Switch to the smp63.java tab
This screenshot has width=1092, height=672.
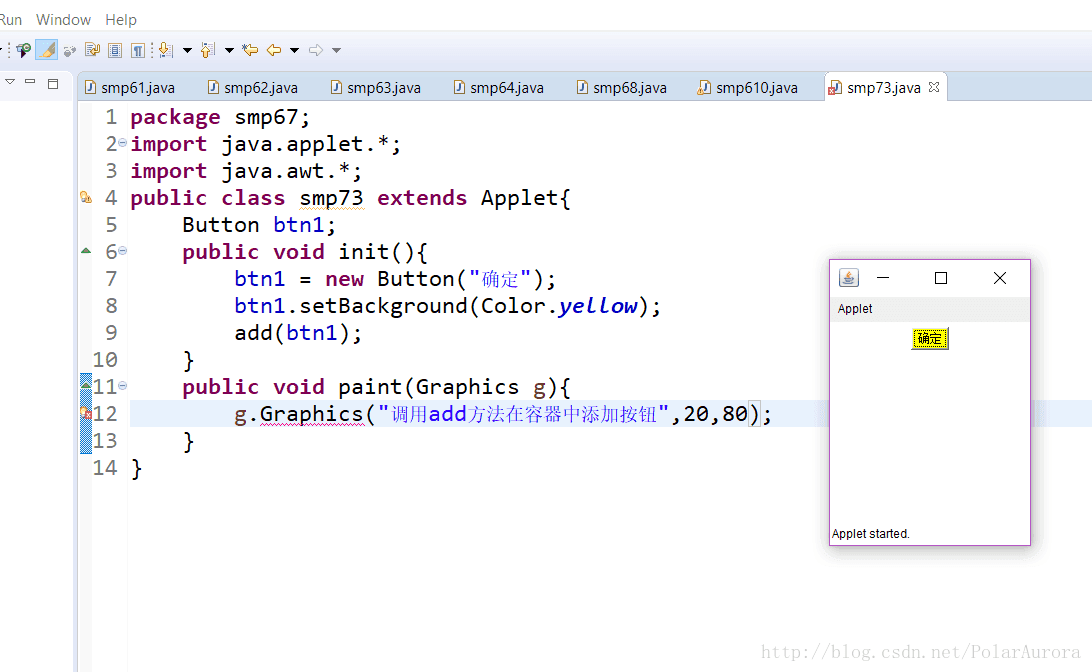tap(376, 88)
